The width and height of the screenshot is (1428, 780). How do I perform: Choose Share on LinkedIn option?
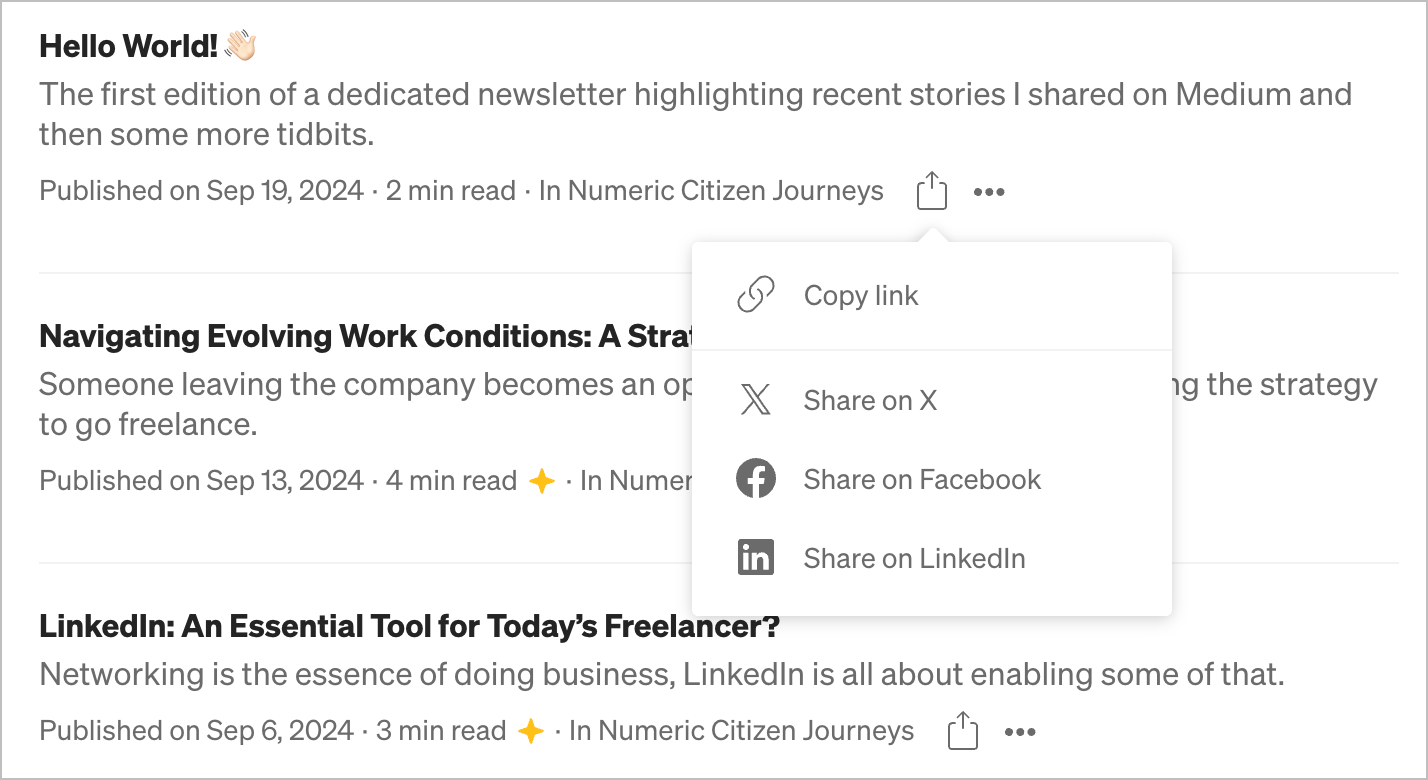(x=914, y=558)
